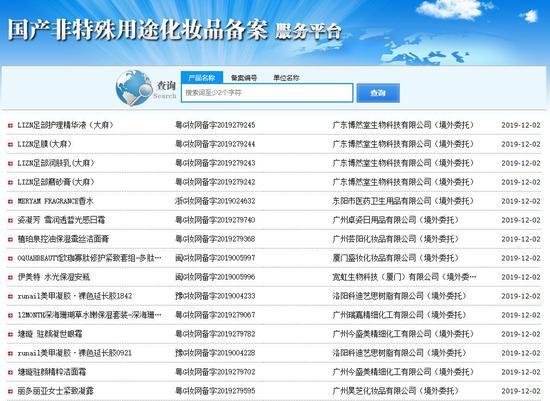
Task: Click record number 粤G妆网备字2019279782
Action: coord(215,334)
